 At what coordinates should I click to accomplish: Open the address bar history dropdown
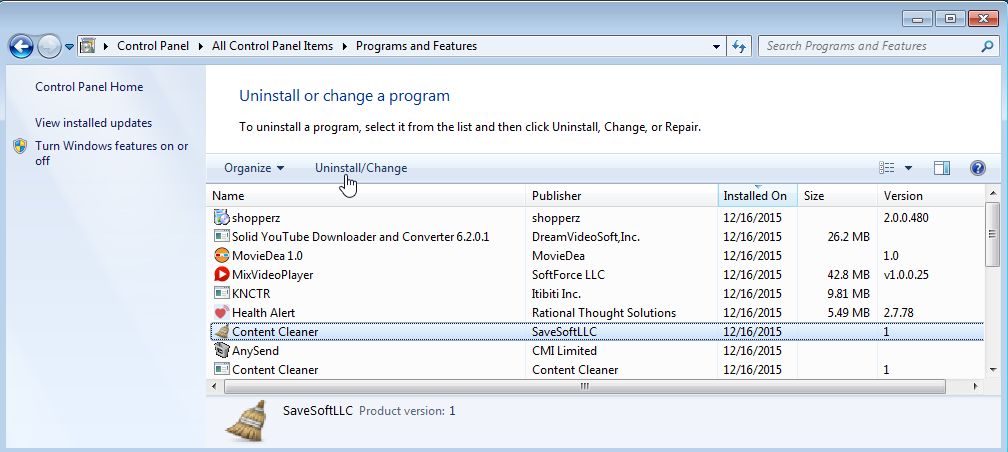[716, 46]
